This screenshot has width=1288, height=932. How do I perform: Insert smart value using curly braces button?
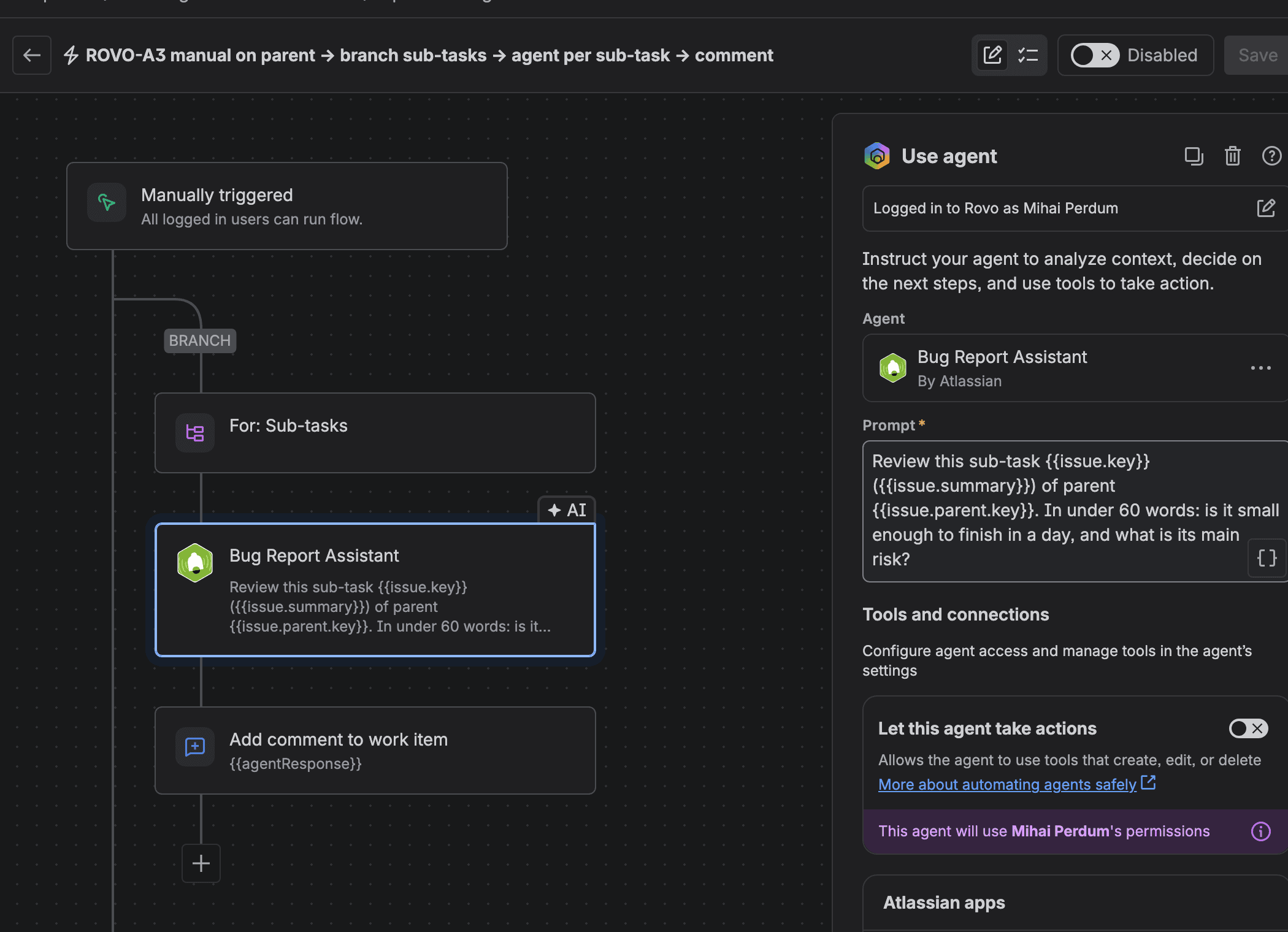click(x=1267, y=558)
